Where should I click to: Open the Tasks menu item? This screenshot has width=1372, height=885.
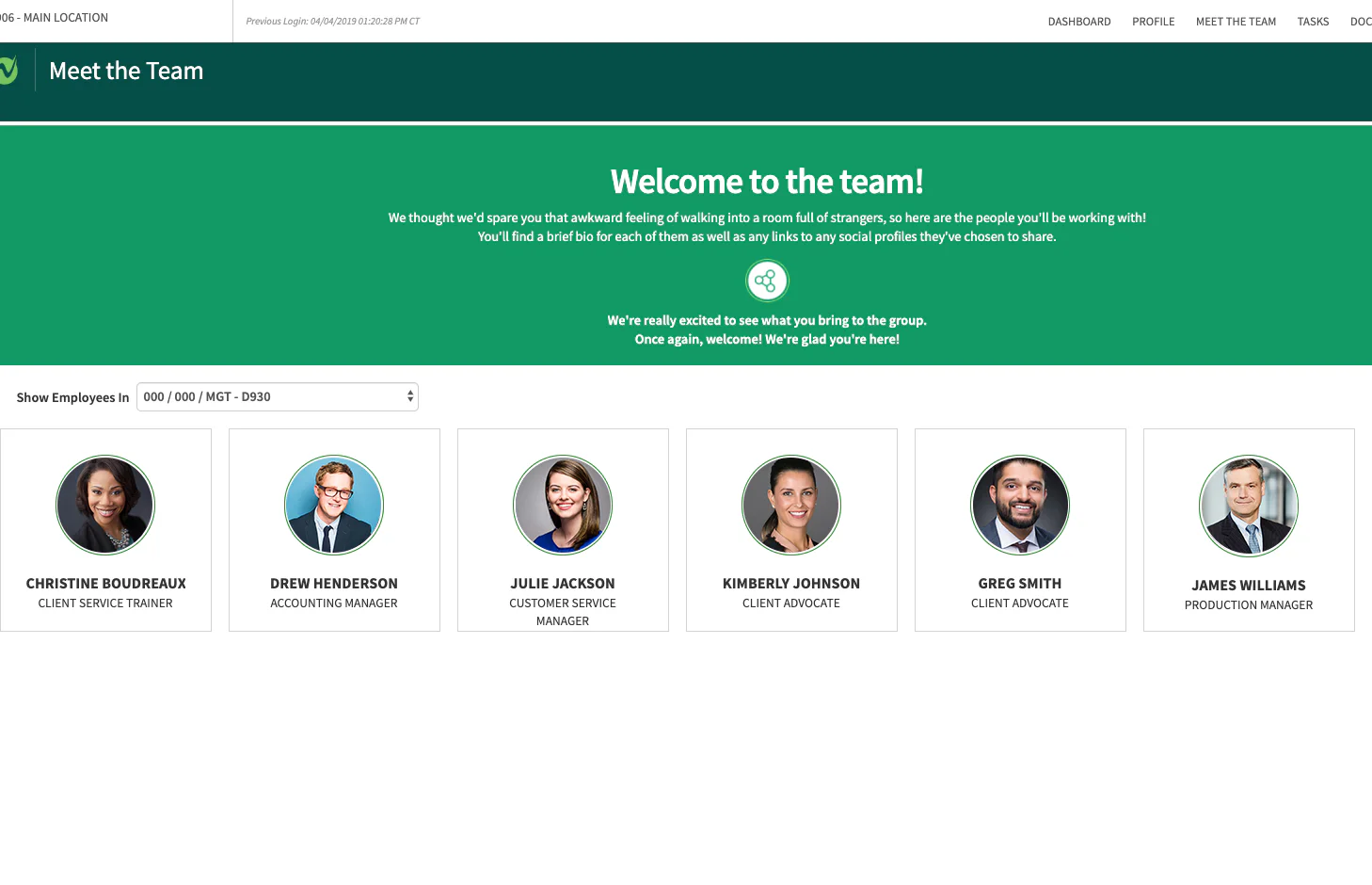click(x=1313, y=22)
